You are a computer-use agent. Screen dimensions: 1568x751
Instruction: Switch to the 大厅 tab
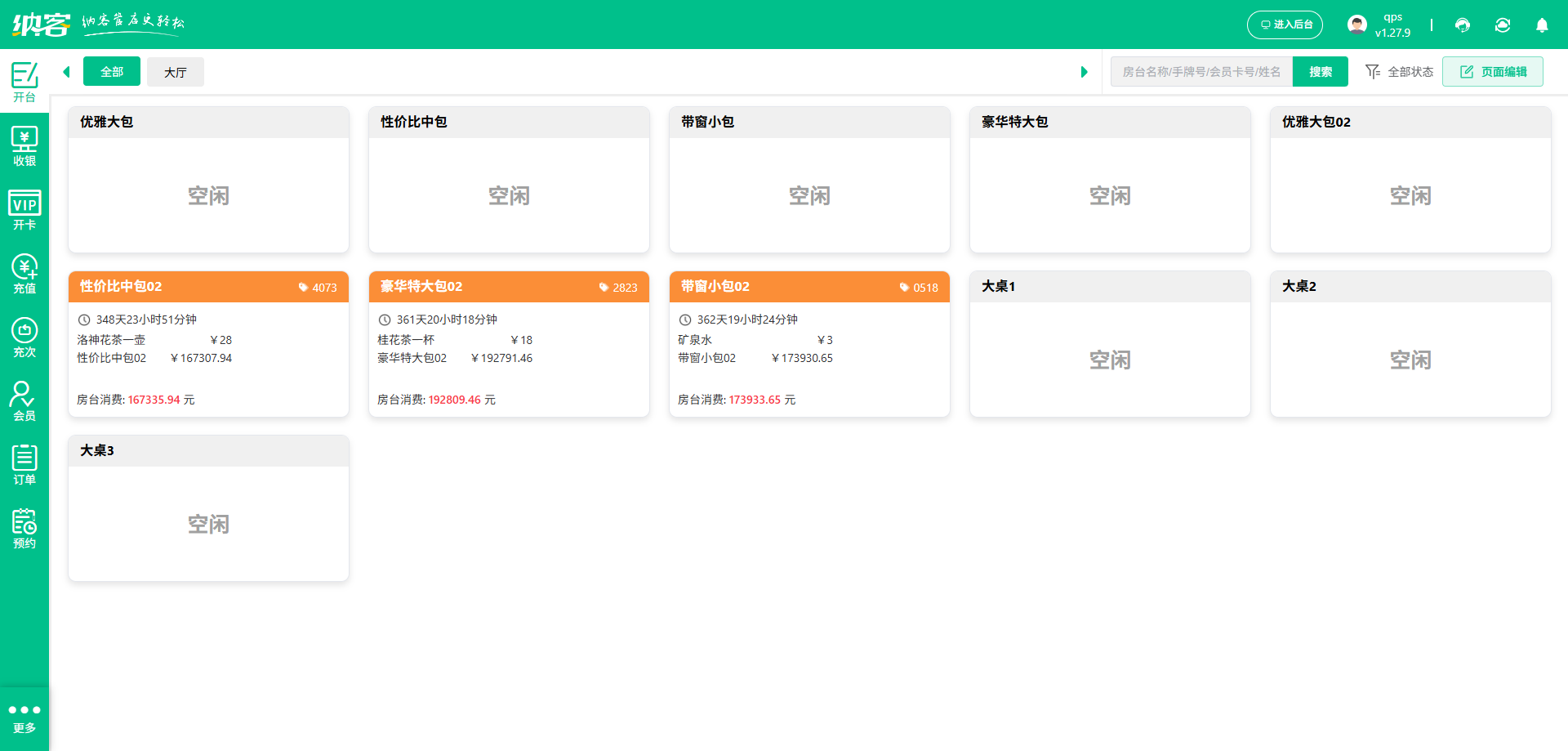point(176,72)
